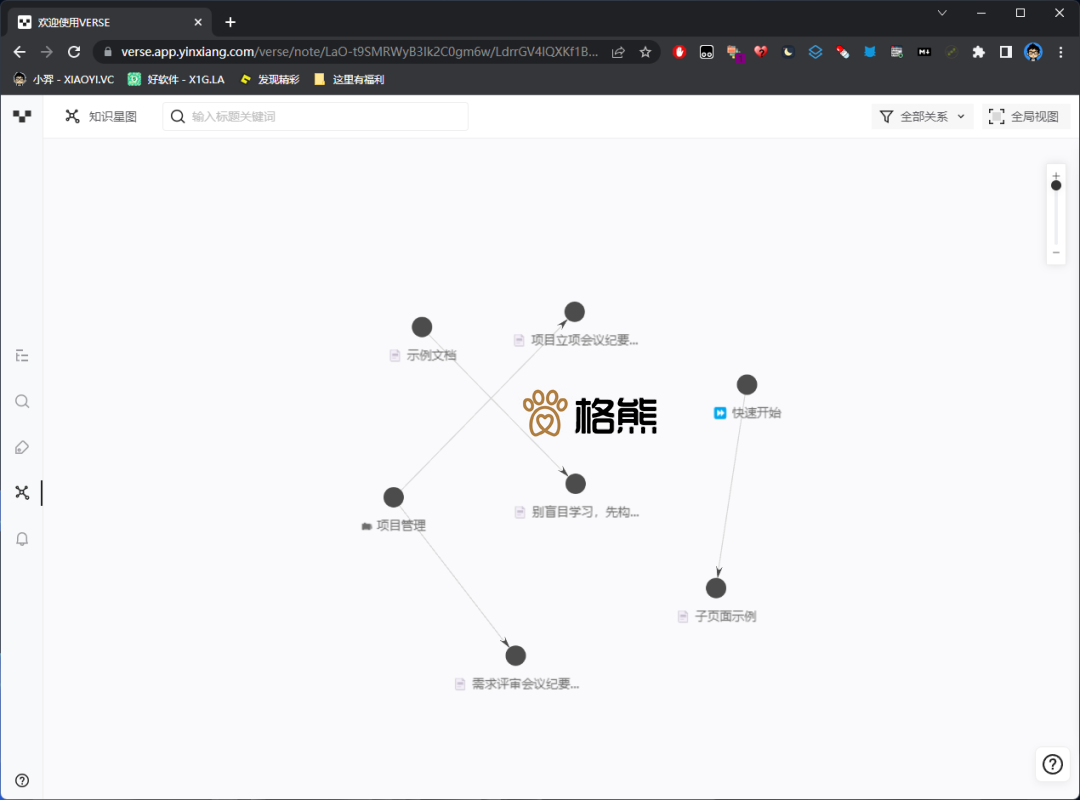Click the 示例文档 node label

tap(431, 356)
